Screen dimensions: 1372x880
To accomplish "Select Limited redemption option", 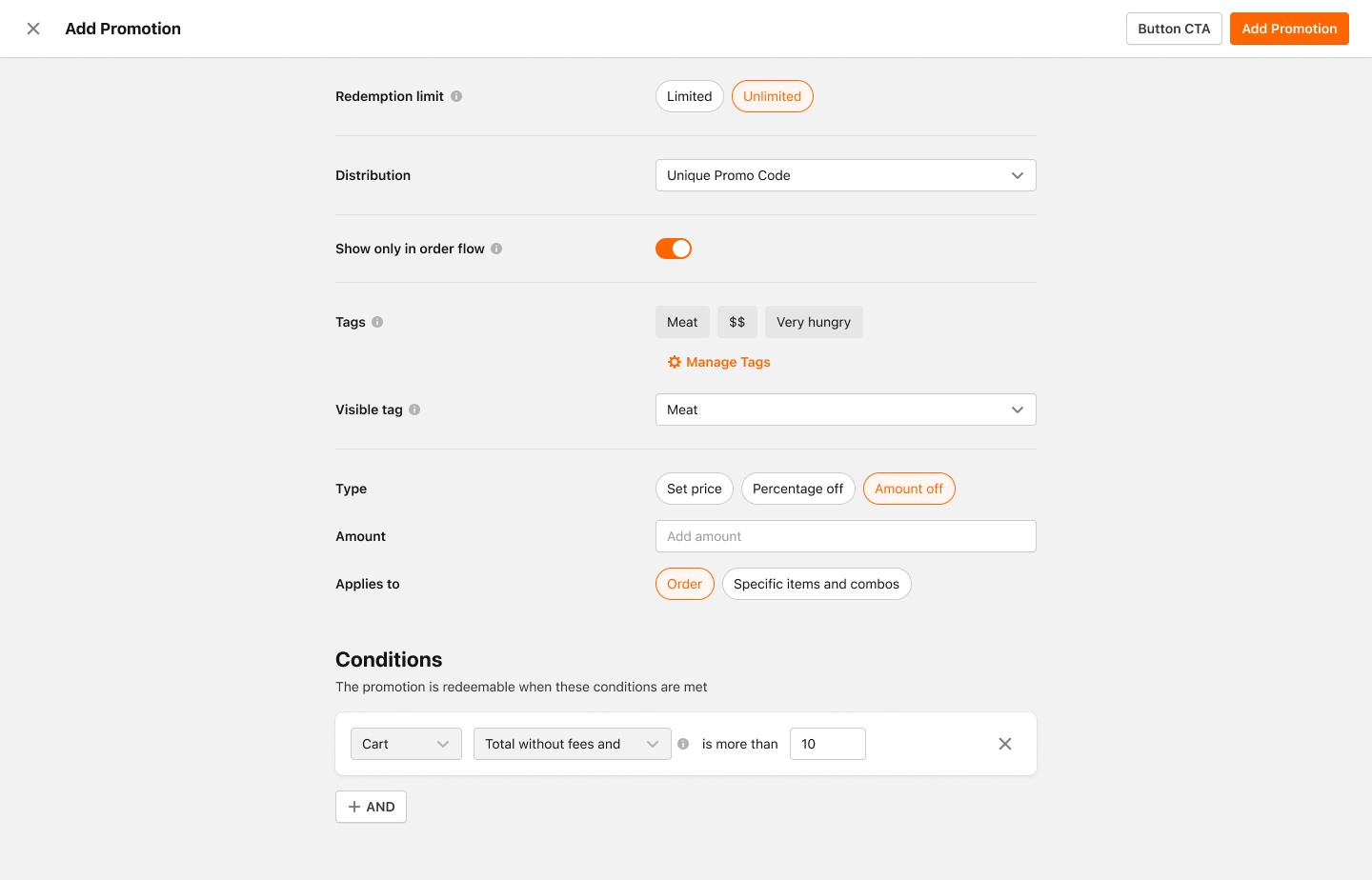I will (x=689, y=96).
